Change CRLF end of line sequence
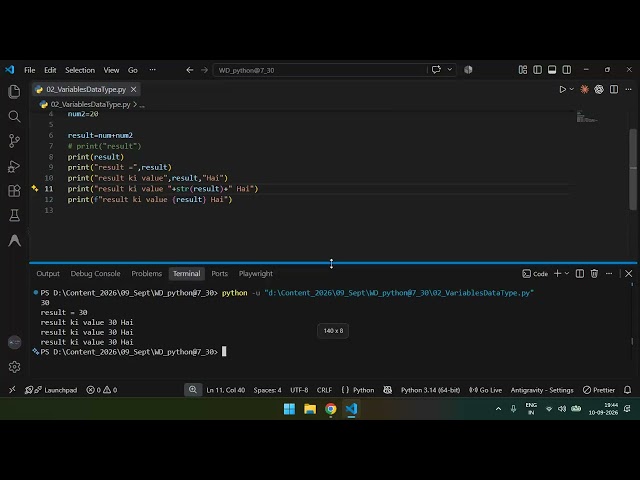Viewport: 640px width, 480px height. pyautogui.click(x=324, y=390)
